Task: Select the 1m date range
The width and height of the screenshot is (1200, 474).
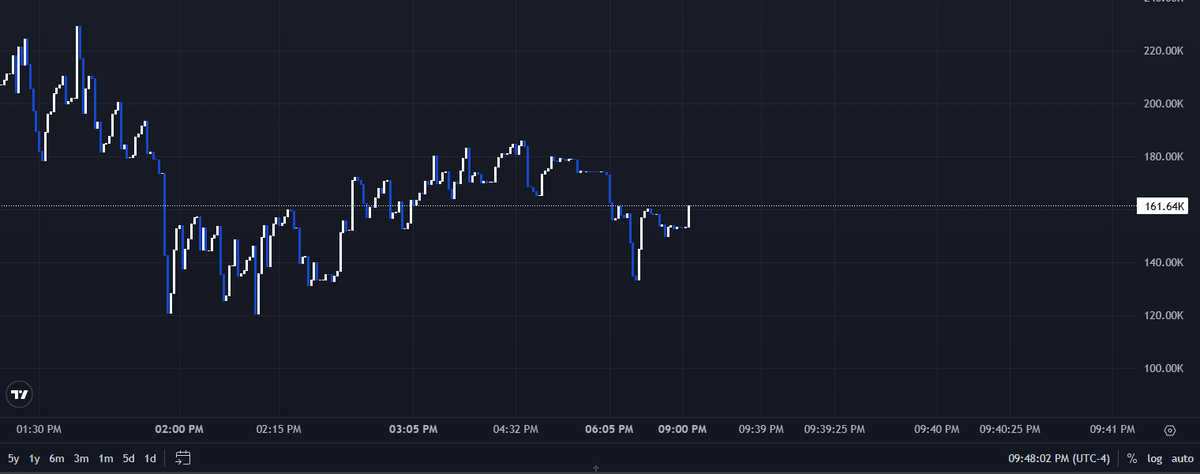Action: pos(106,458)
